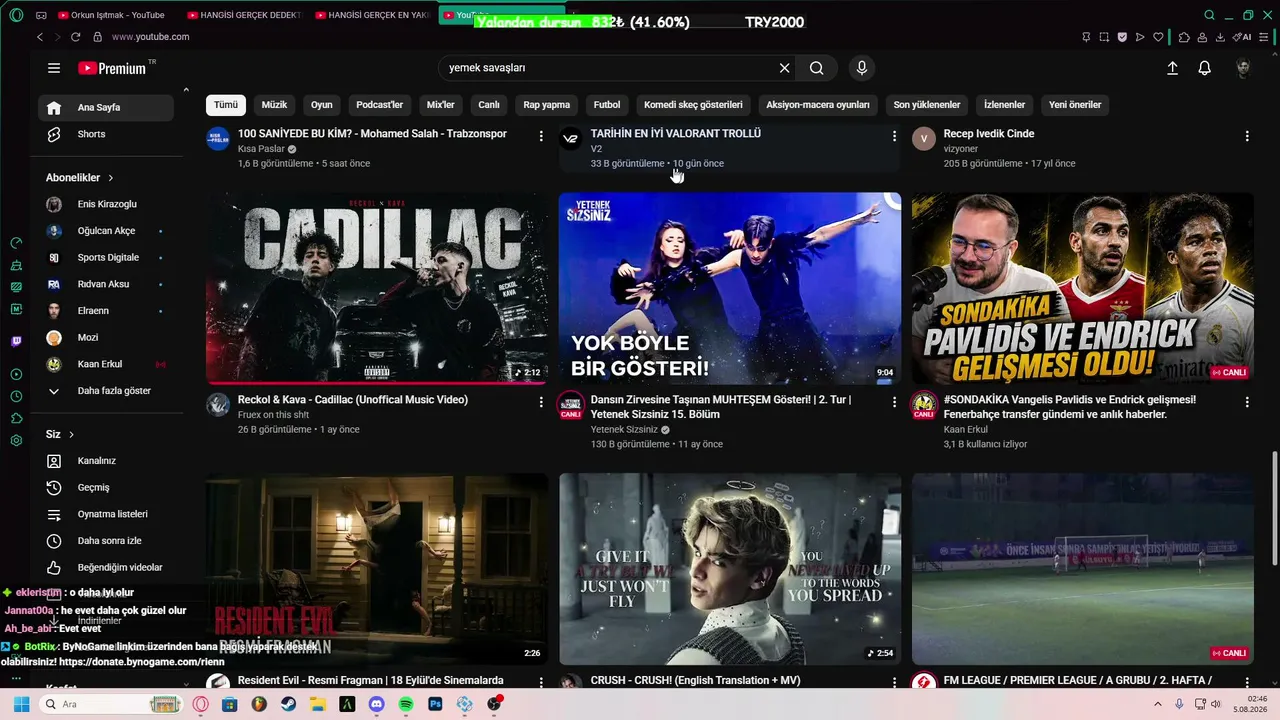Open options for Recep Ivedik Cinde video
This screenshot has width=1280, height=720.
1247,136
